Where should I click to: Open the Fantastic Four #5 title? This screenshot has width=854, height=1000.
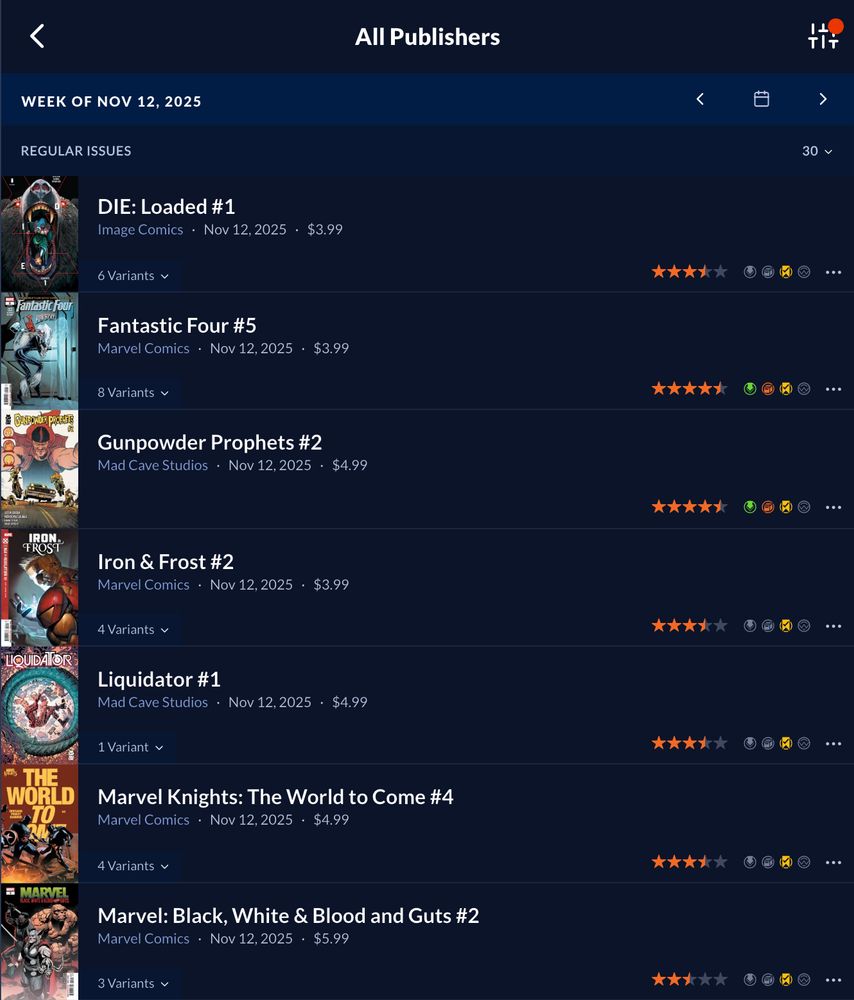click(x=177, y=325)
